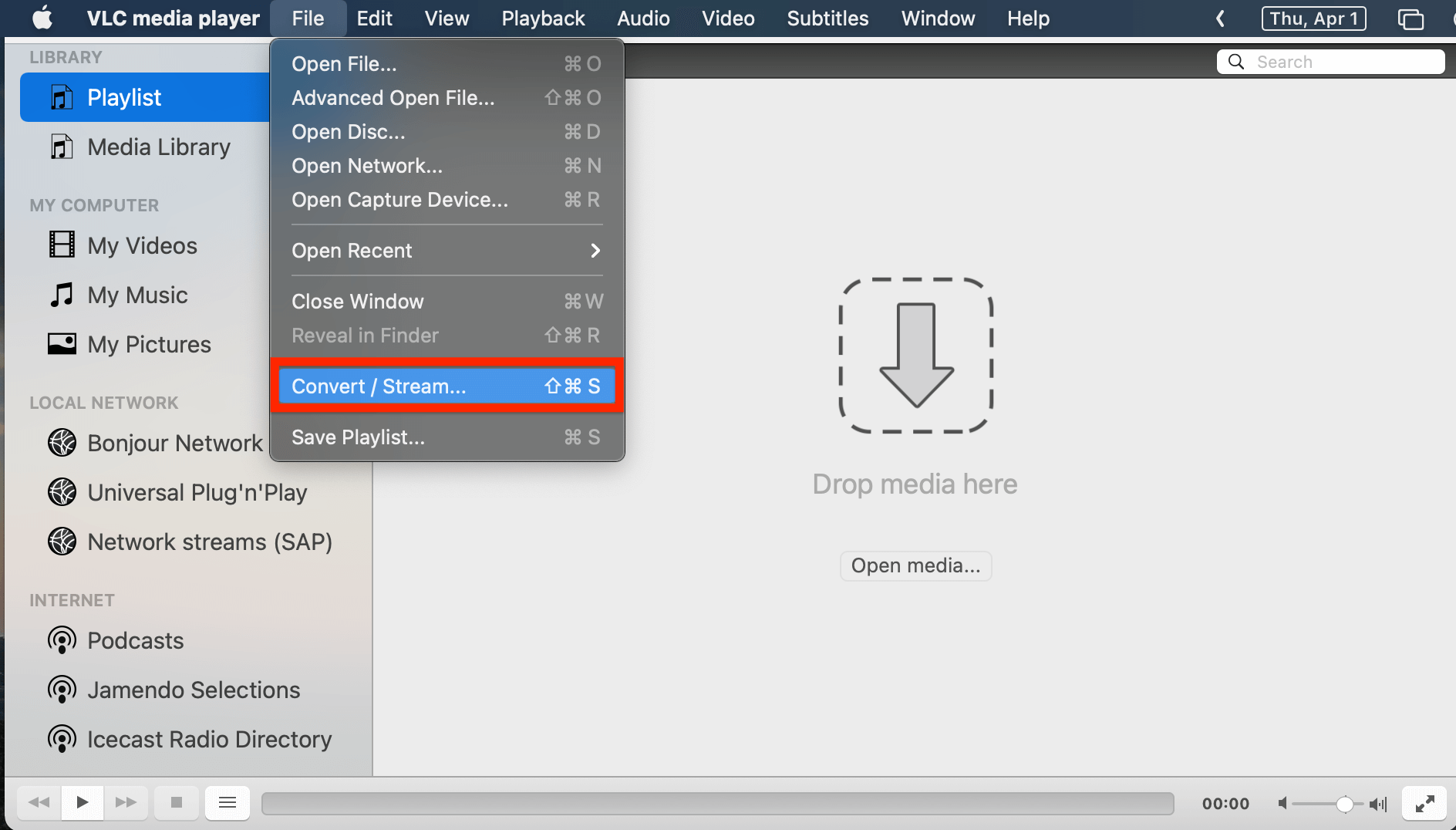
Task: Expand the Open Recent submenu
Action: 447,251
